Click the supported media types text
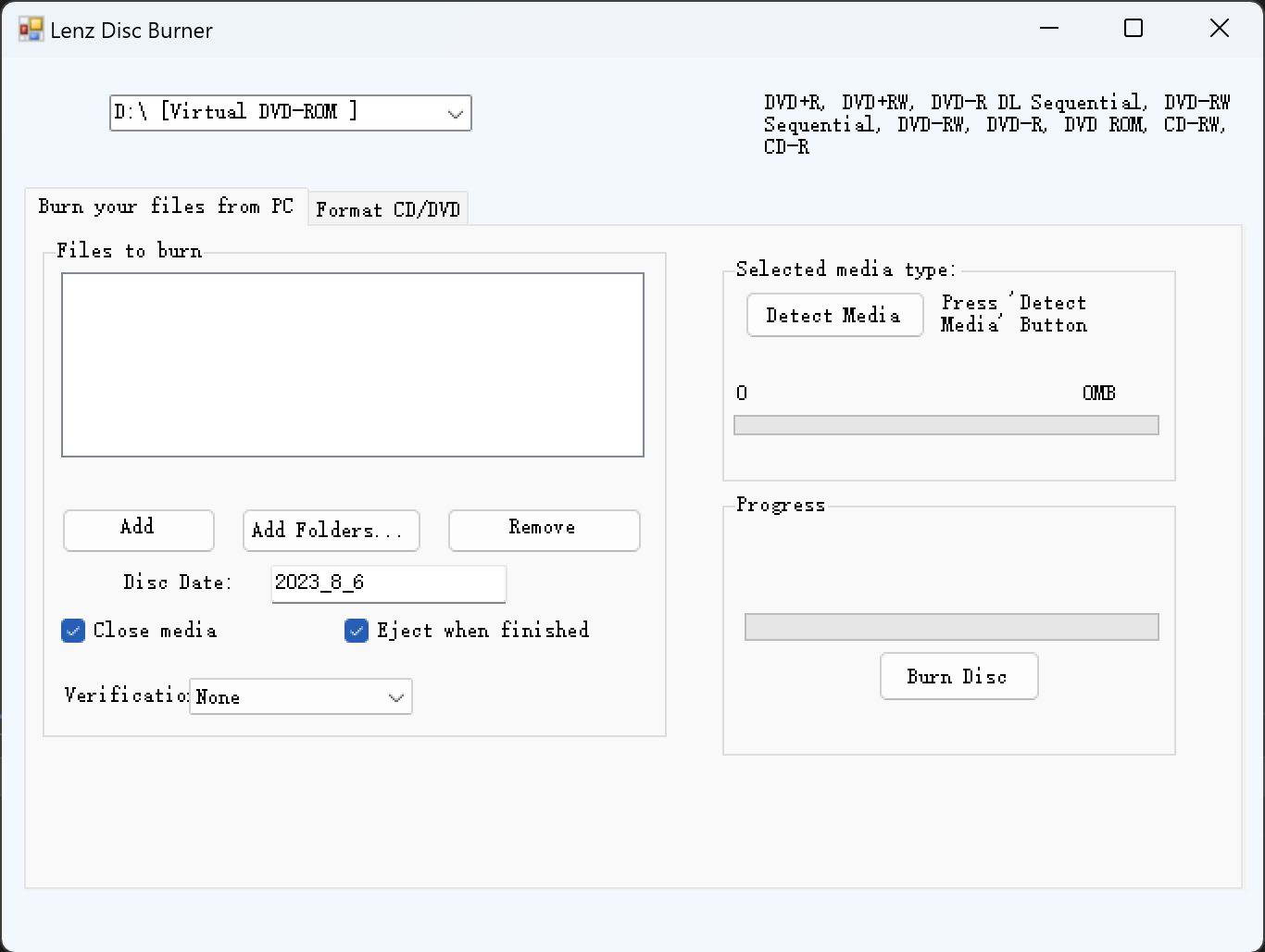Screen dimensions: 1265x952 [x=995, y=123]
